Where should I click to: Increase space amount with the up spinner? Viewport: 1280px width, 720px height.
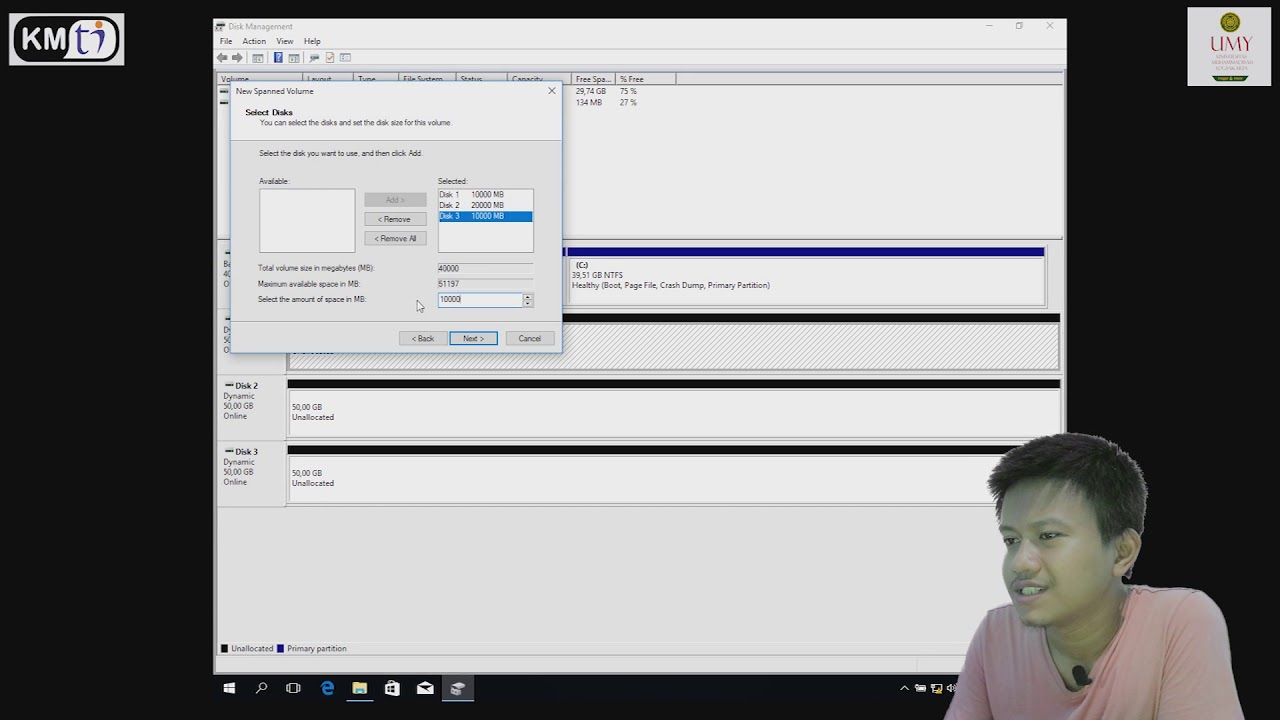(528, 296)
